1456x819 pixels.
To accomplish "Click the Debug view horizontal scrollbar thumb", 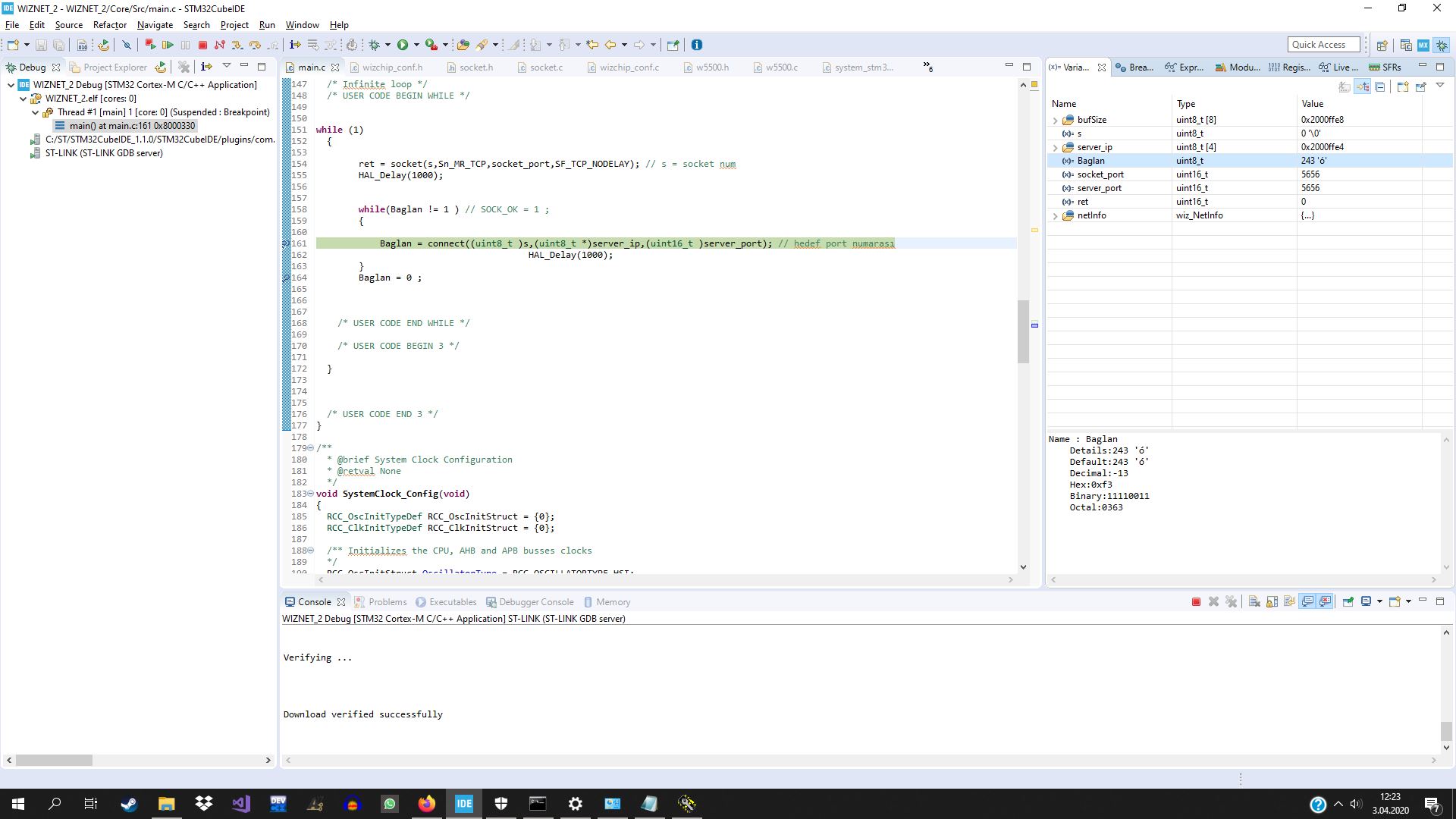I will click(54, 760).
